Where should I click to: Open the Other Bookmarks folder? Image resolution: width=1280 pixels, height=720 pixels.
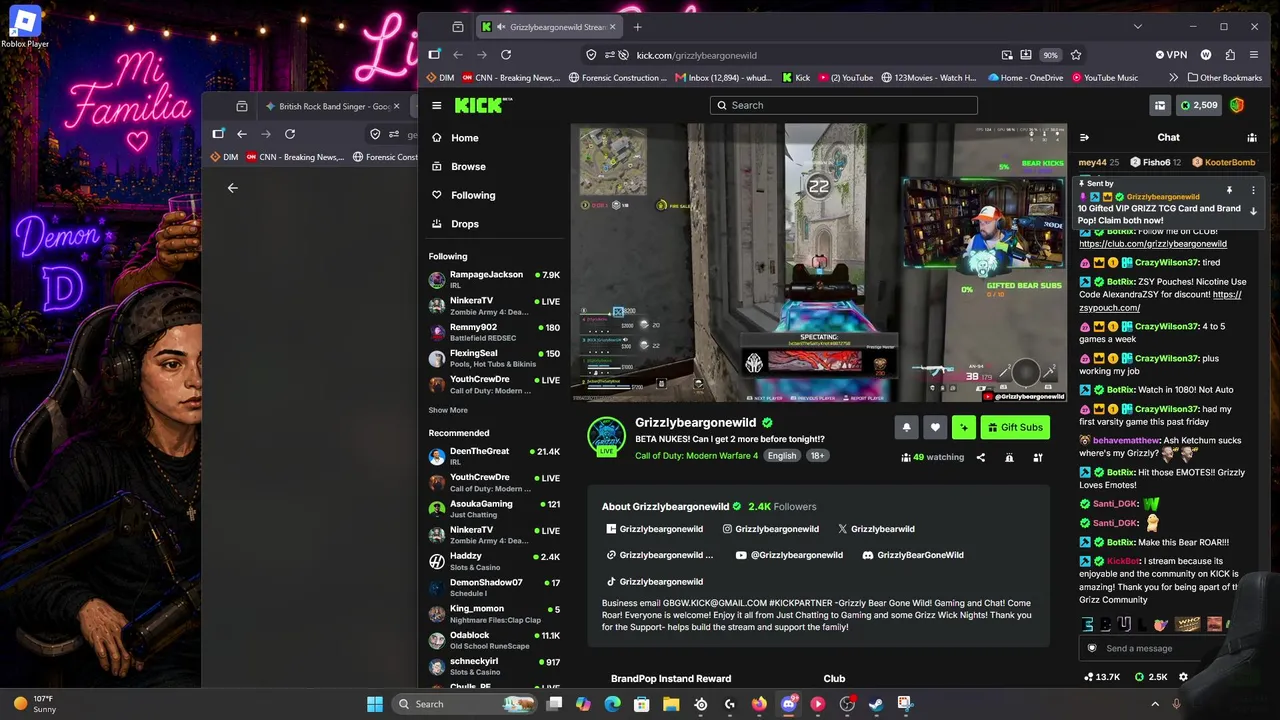(x=1225, y=78)
